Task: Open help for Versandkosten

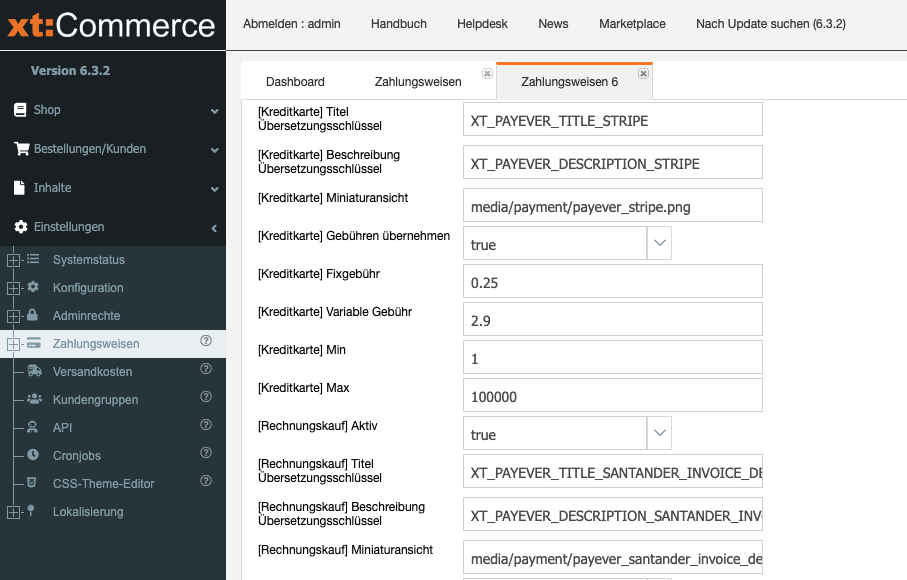Action: (x=206, y=368)
